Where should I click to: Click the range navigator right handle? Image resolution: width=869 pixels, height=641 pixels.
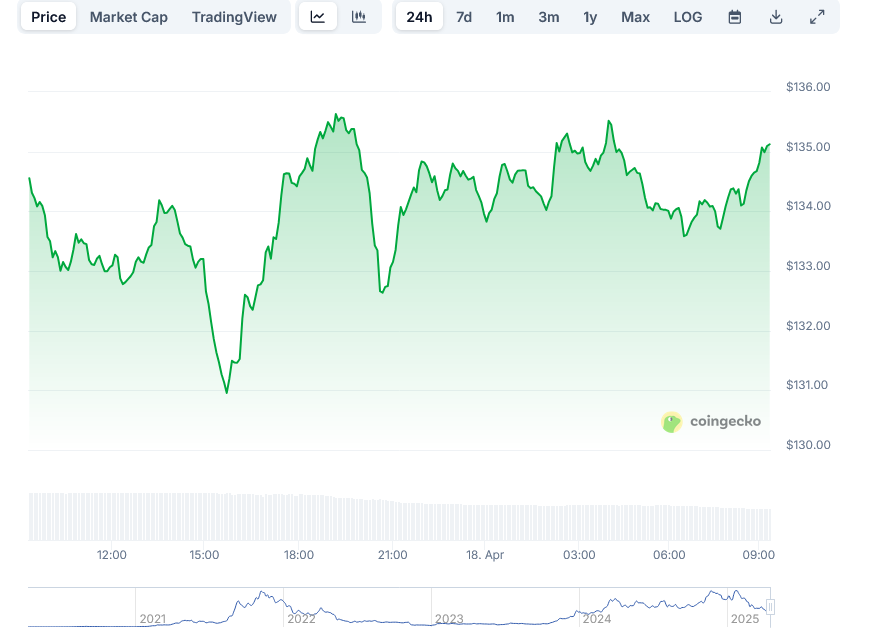tap(770, 607)
